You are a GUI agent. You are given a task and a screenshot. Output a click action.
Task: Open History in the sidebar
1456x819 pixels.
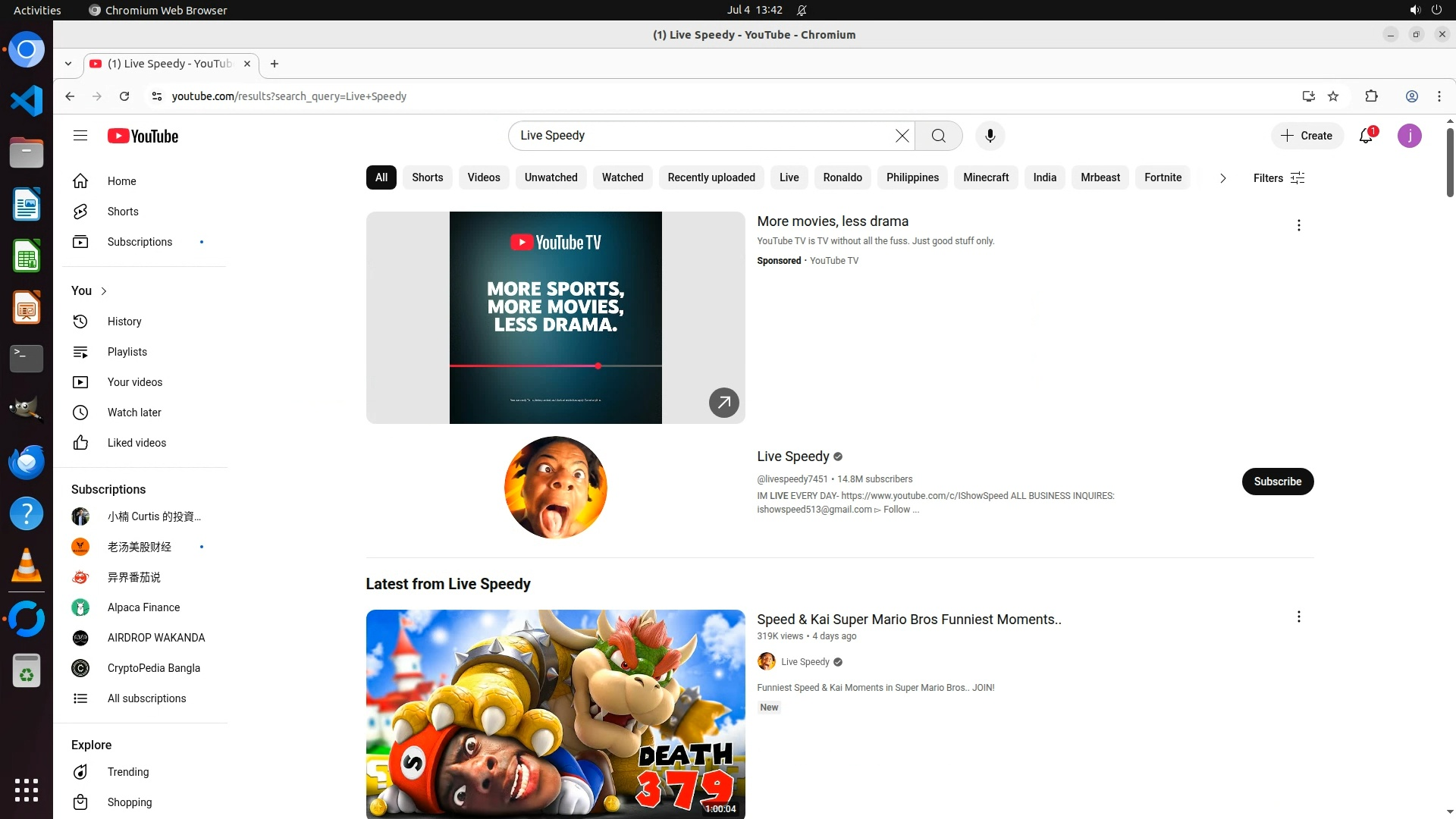[x=124, y=322]
